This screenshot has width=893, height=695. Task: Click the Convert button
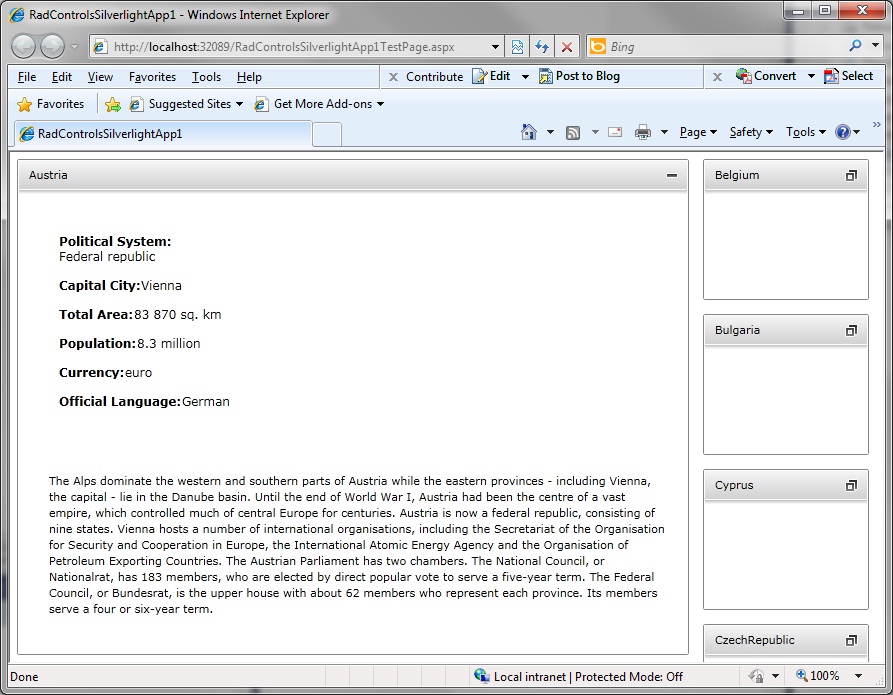(x=765, y=76)
